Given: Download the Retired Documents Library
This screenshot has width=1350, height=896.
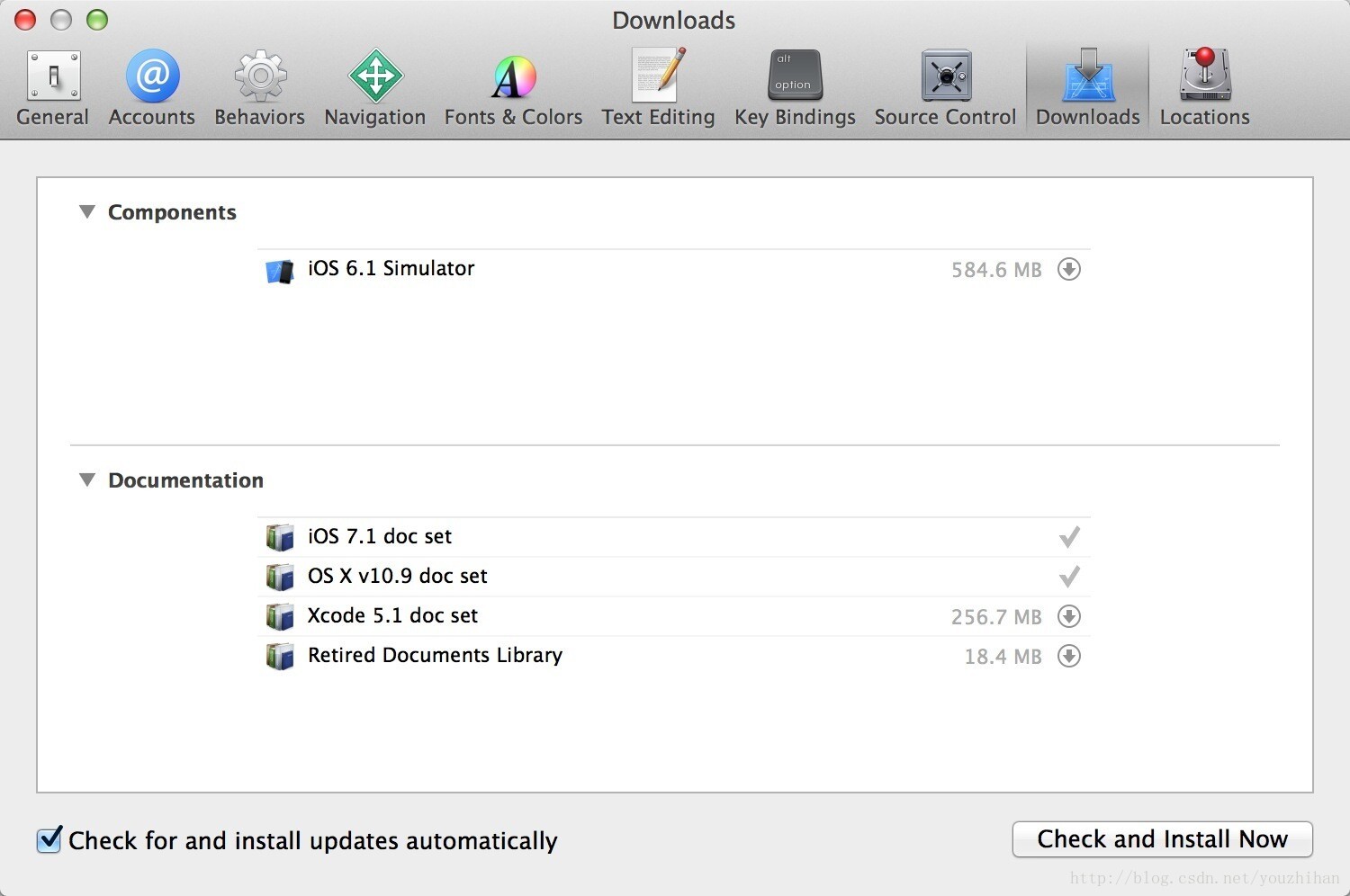Looking at the screenshot, I should [x=1069, y=656].
